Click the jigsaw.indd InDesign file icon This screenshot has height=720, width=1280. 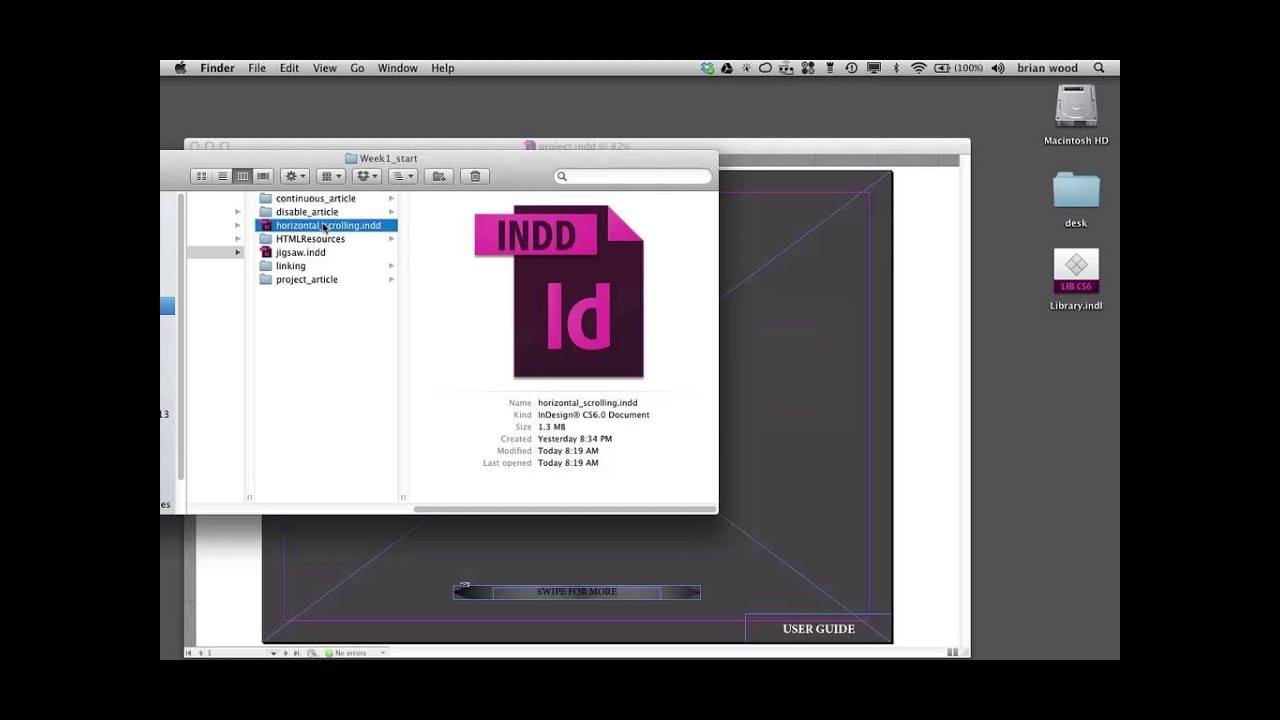[x=266, y=252]
